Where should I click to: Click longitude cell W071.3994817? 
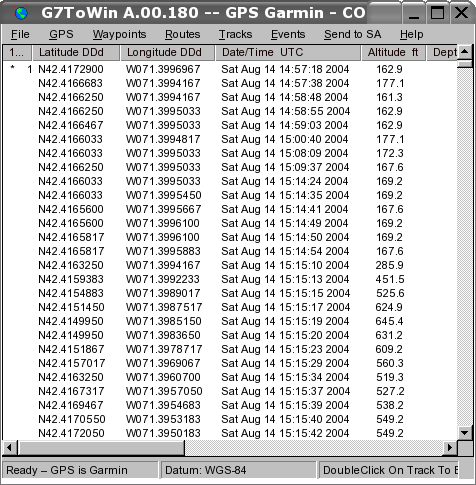click(x=163, y=139)
